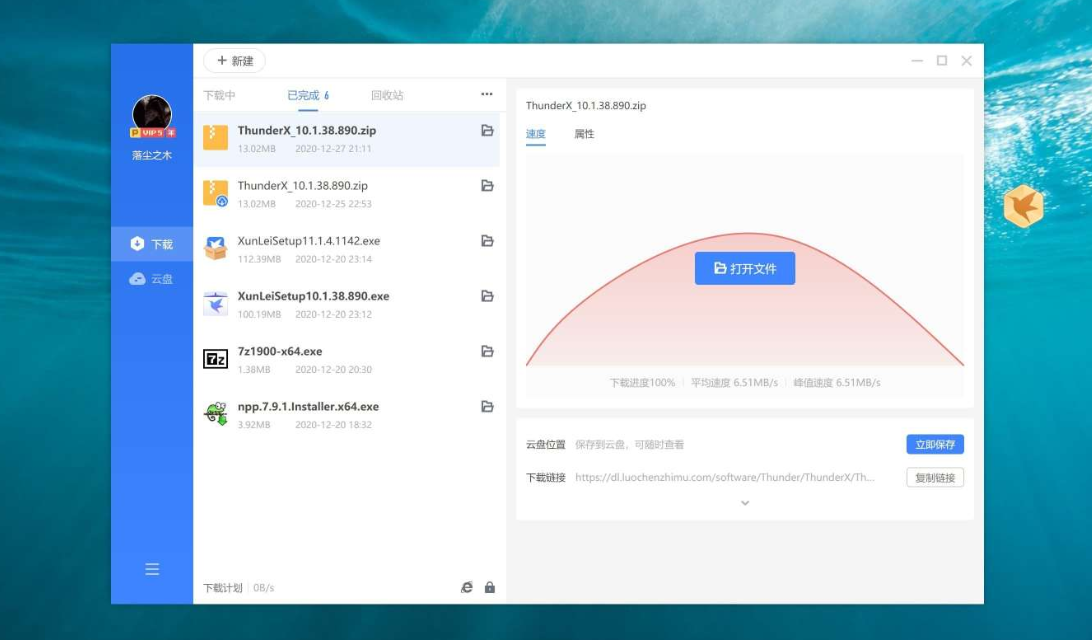Open folder for first ThunderX_10.1.38.890.zip entry

487,131
